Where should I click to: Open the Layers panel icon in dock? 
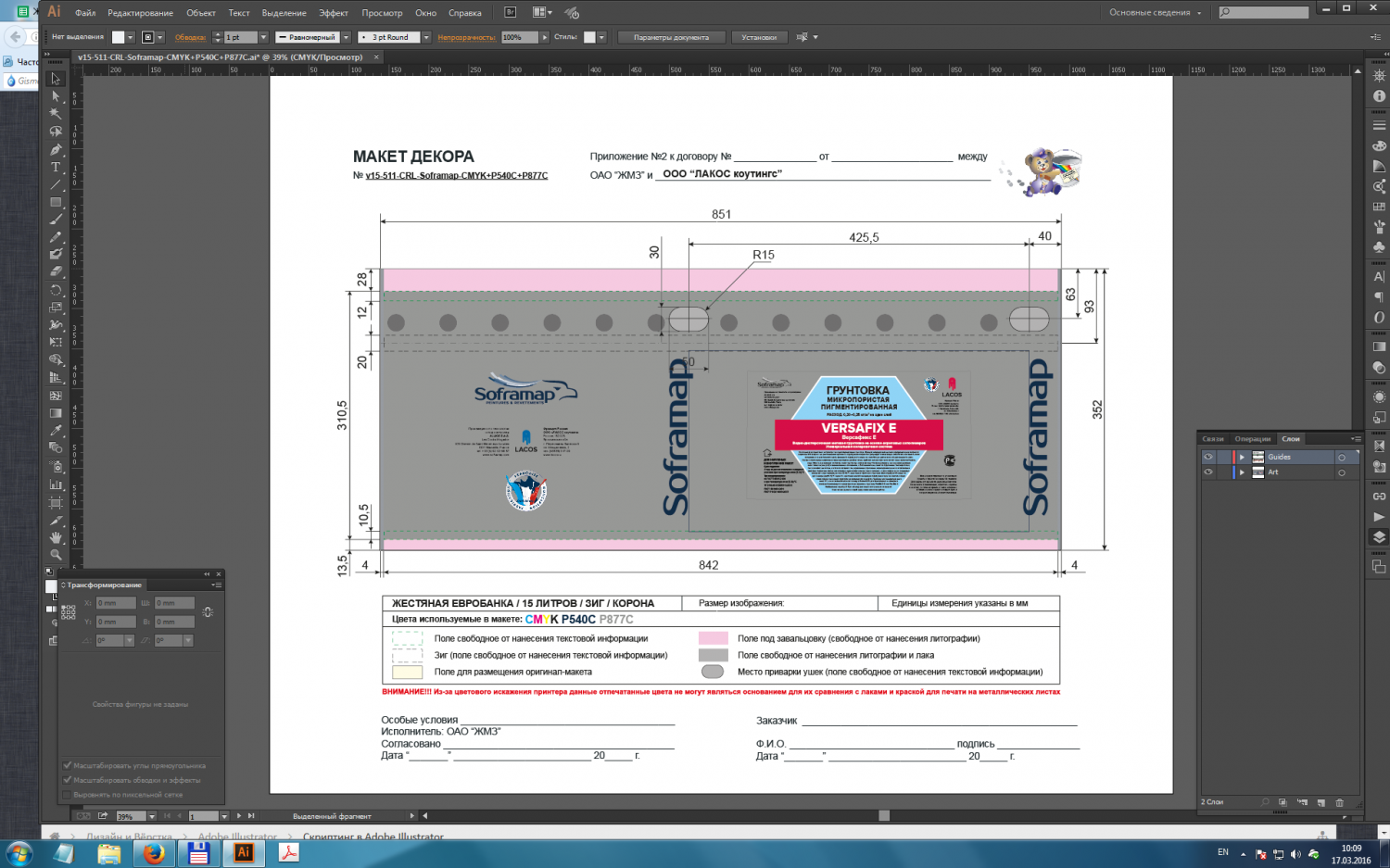click(x=1379, y=537)
